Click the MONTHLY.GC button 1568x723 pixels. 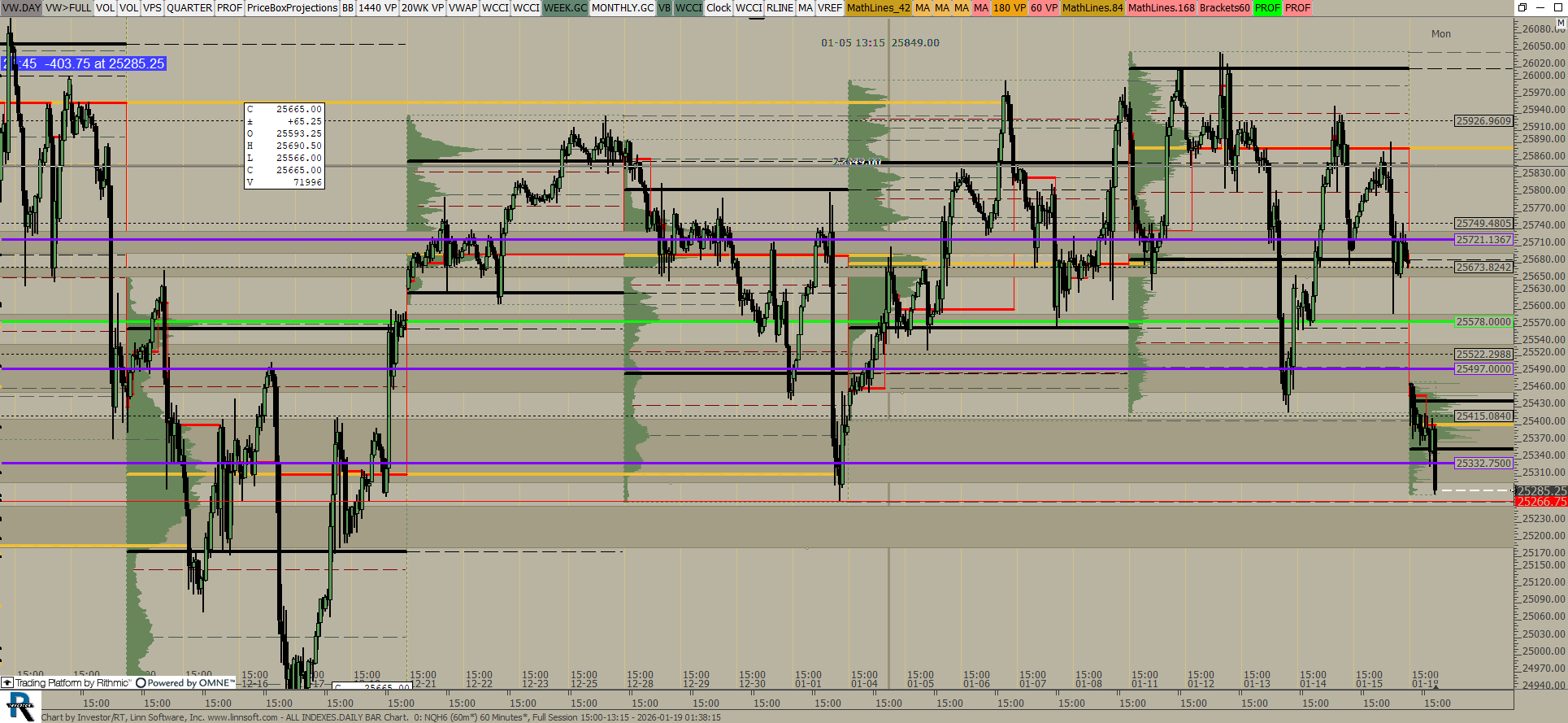coord(622,8)
